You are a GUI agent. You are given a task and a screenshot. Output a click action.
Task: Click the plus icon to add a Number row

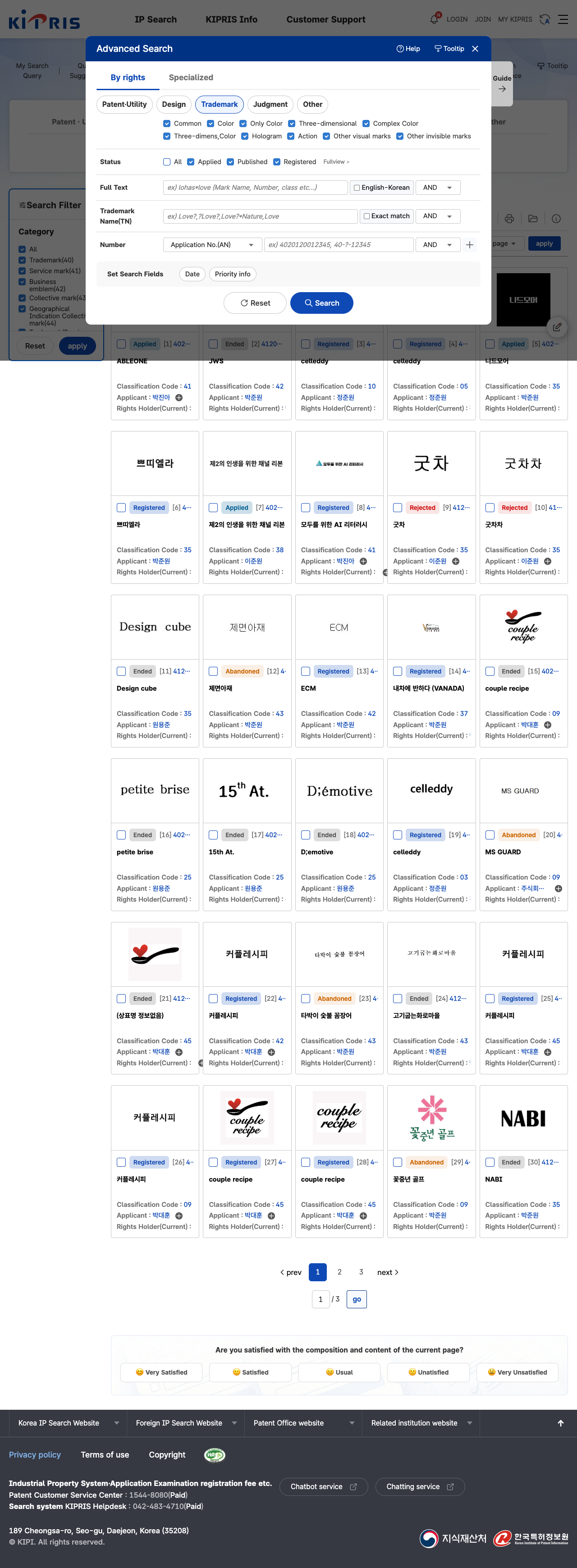pyautogui.click(x=470, y=245)
